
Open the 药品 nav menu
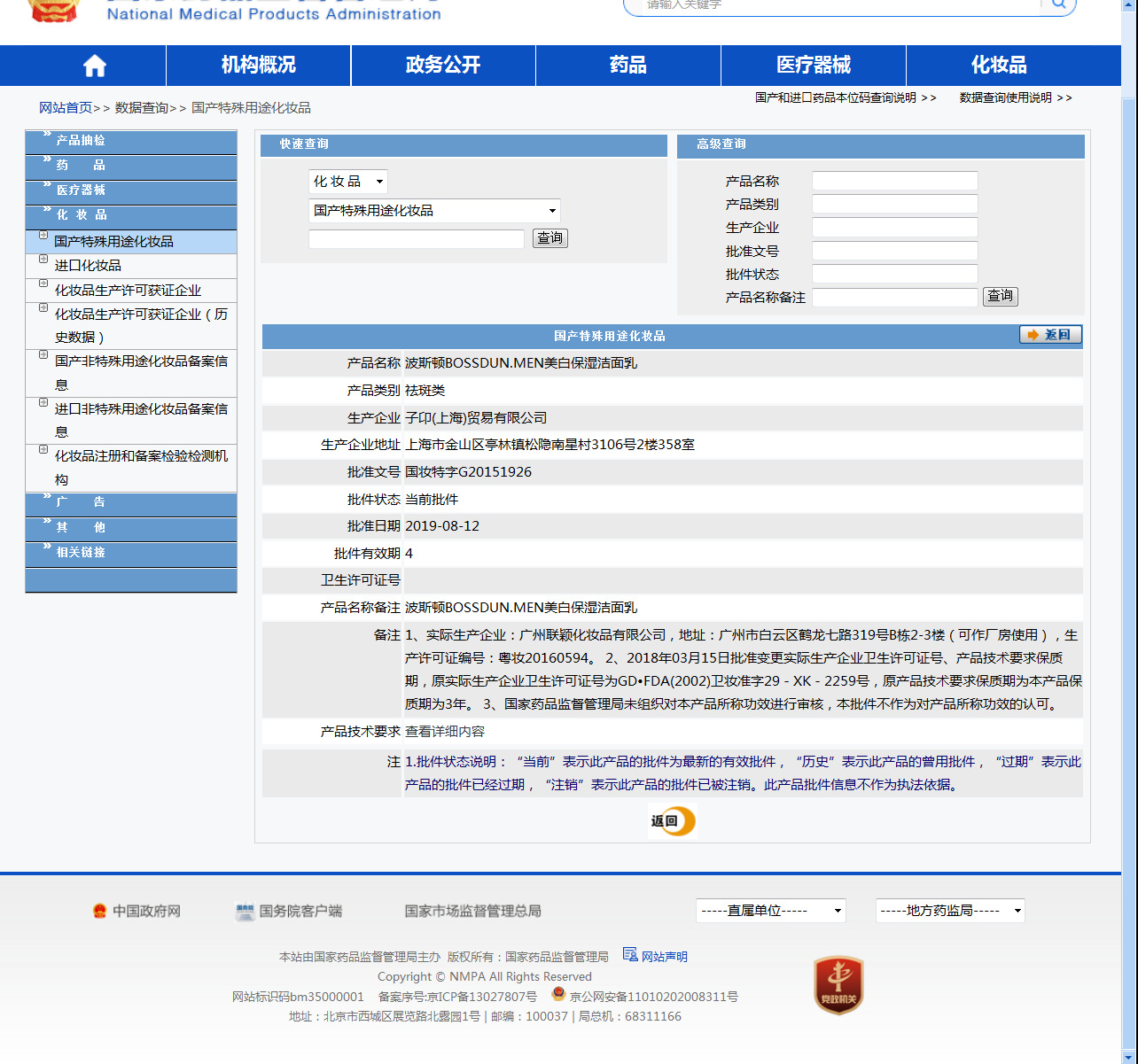pyautogui.click(x=628, y=66)
